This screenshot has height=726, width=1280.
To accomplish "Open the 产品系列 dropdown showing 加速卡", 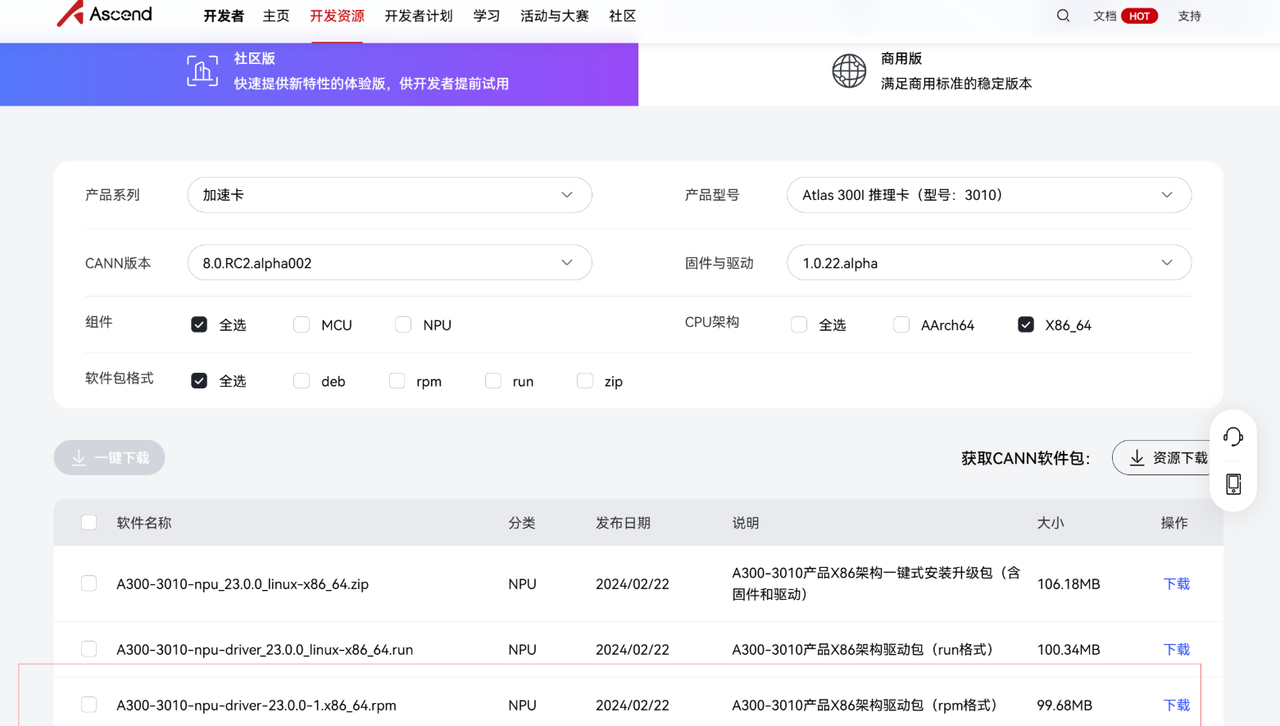I will point(390,195).
